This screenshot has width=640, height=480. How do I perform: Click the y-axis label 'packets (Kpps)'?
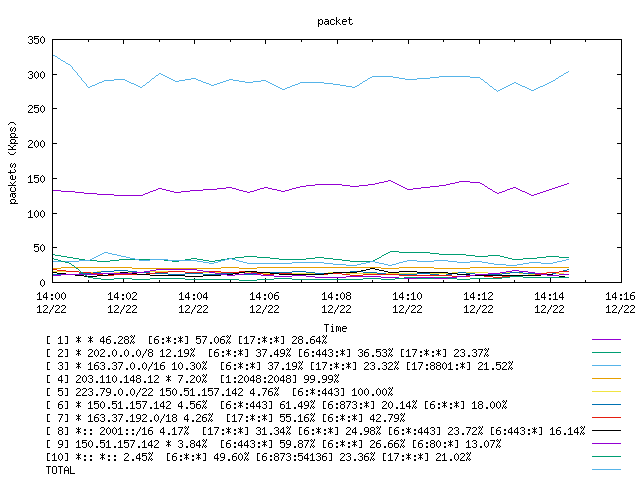[x=13, y=162]
